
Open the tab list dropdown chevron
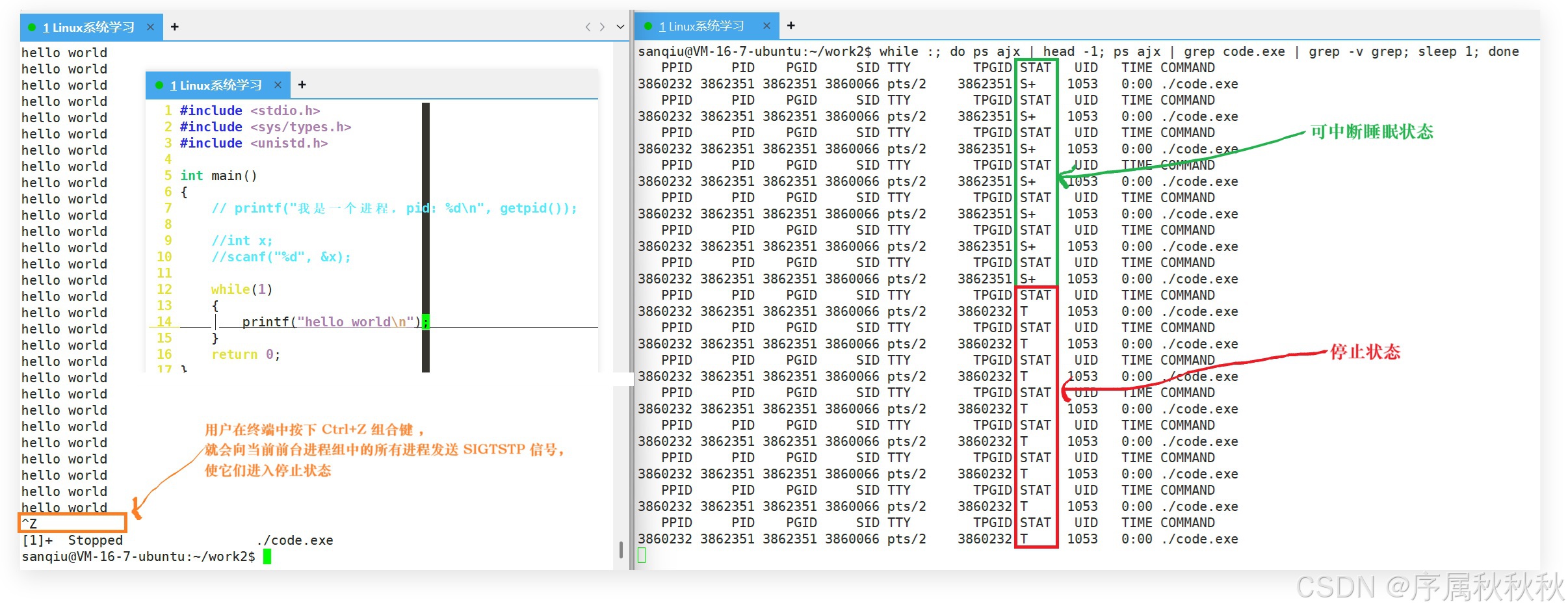(x=620, y=27)
